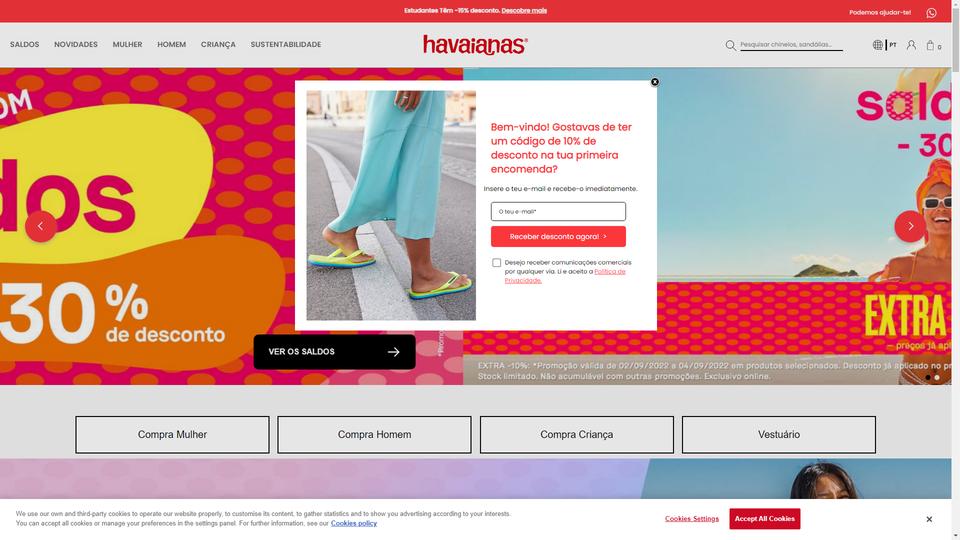Open the CRIANÇA menu
960x540 pixels.
(x=218, y=45)
